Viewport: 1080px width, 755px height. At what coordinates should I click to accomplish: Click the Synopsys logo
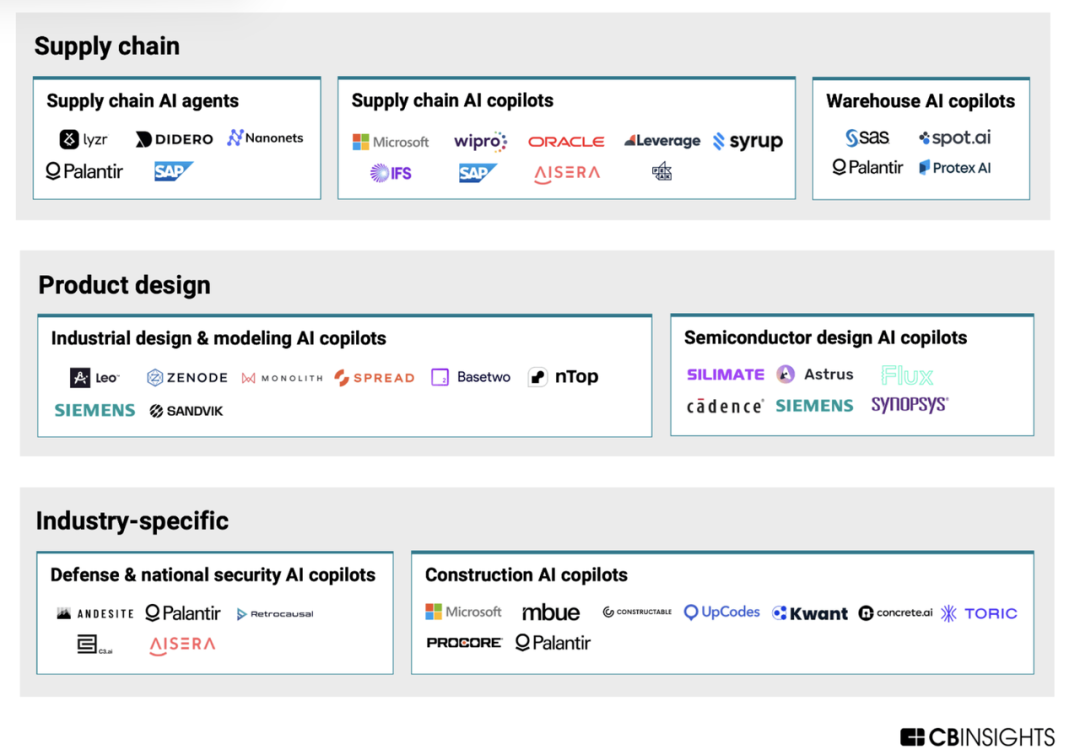pyautogui.click(x=909, y=405)
